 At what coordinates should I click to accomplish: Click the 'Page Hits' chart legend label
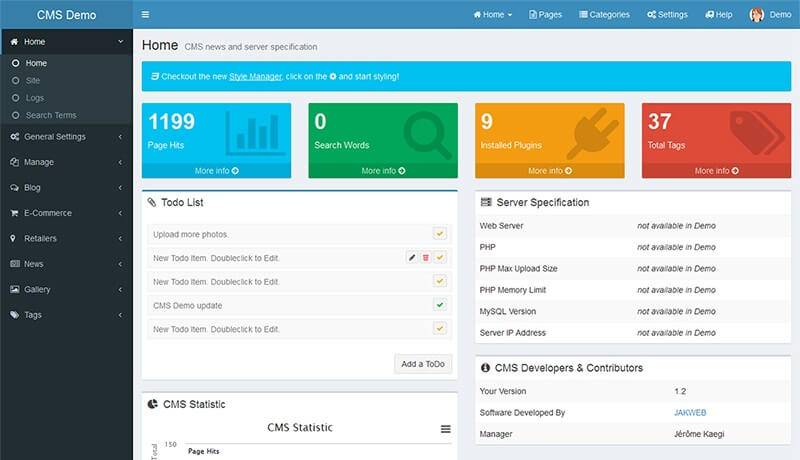coord(204,451)
